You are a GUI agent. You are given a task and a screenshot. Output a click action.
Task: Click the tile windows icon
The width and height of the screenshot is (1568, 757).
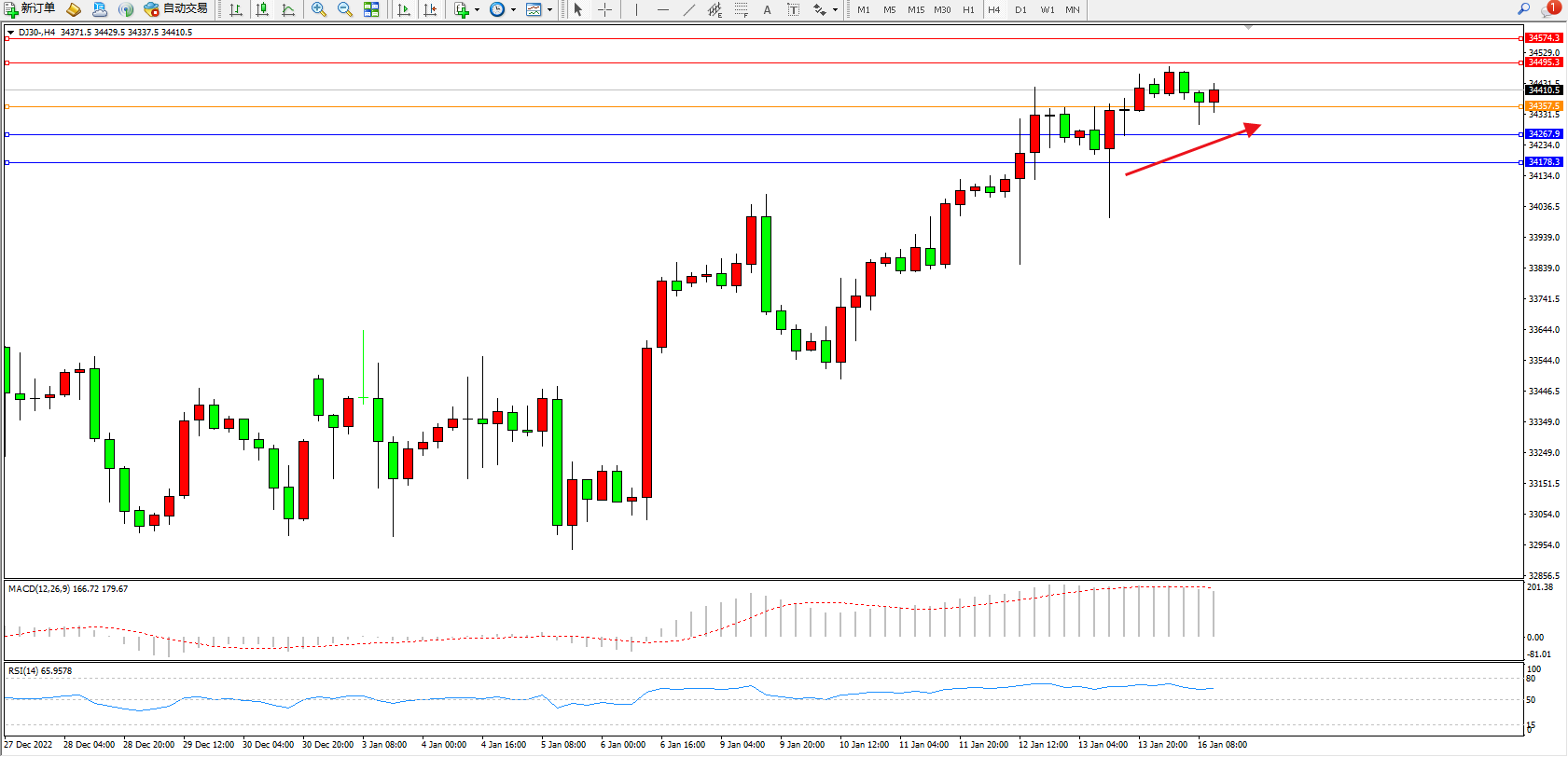(x=371, y=9)
